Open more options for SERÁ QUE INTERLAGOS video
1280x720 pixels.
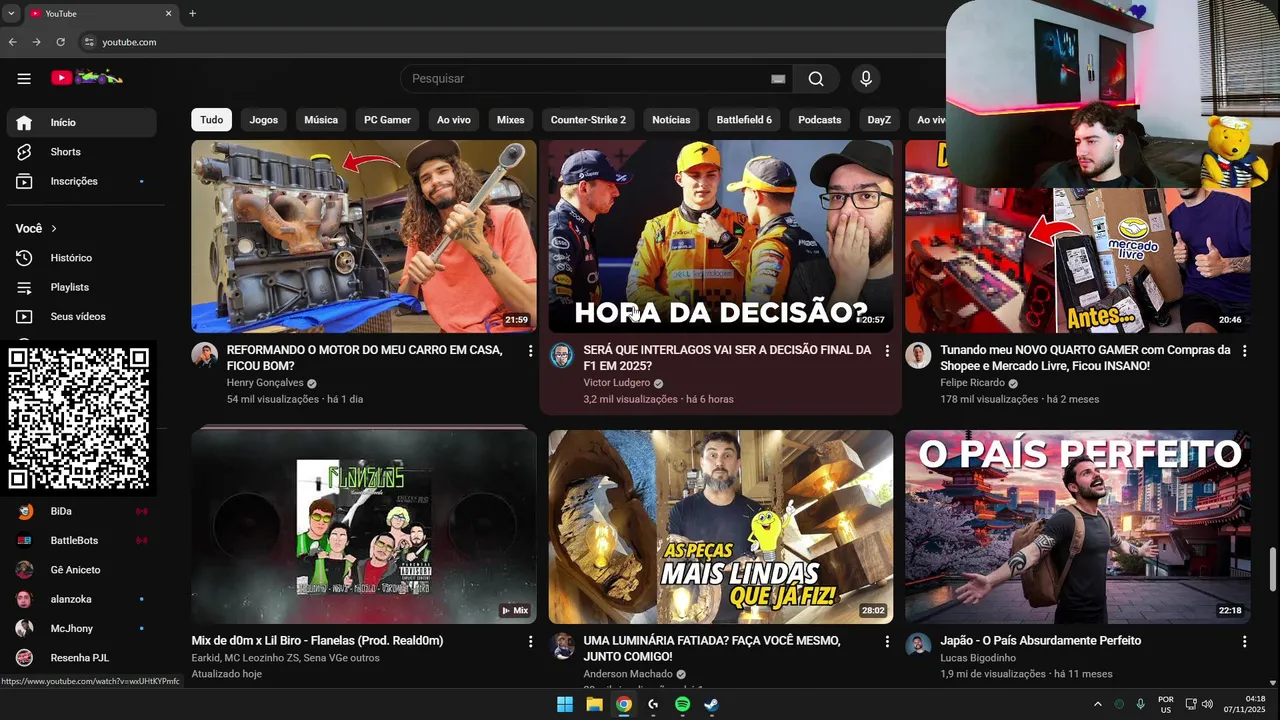(887, 351)
